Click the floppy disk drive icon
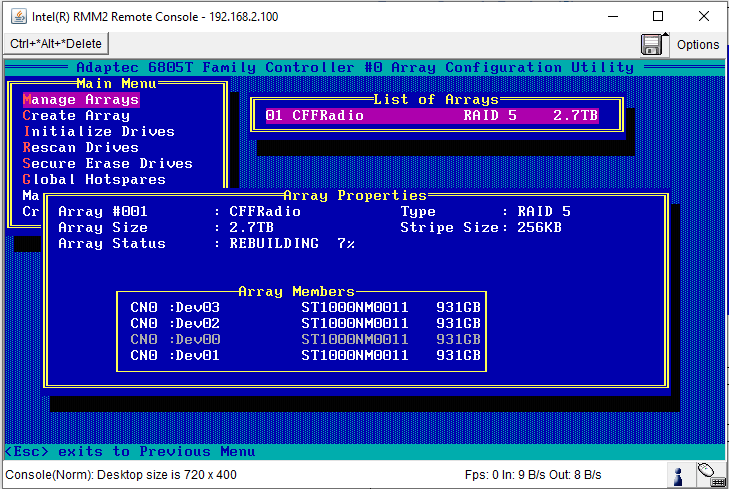The height and width of the screenshot is (489, 729). [654, 44]
